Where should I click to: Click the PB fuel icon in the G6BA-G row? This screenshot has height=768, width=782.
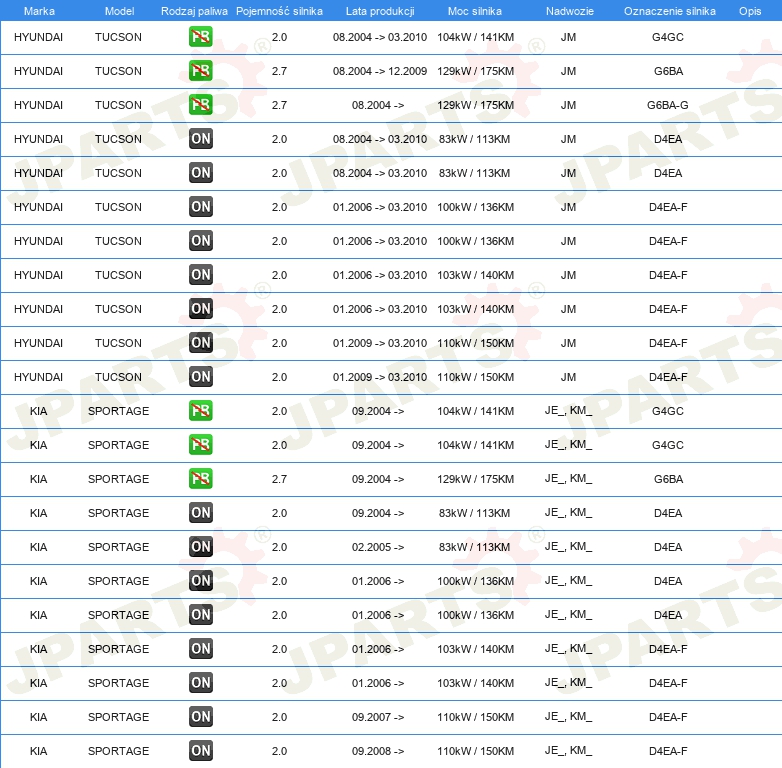[200, 104]
